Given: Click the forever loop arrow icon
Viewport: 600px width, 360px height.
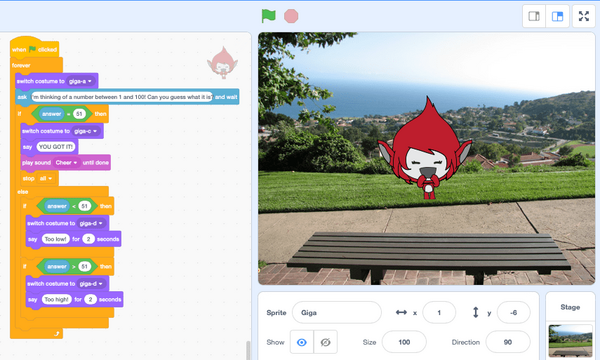Looking at the screenshot, I should point(57,334).
